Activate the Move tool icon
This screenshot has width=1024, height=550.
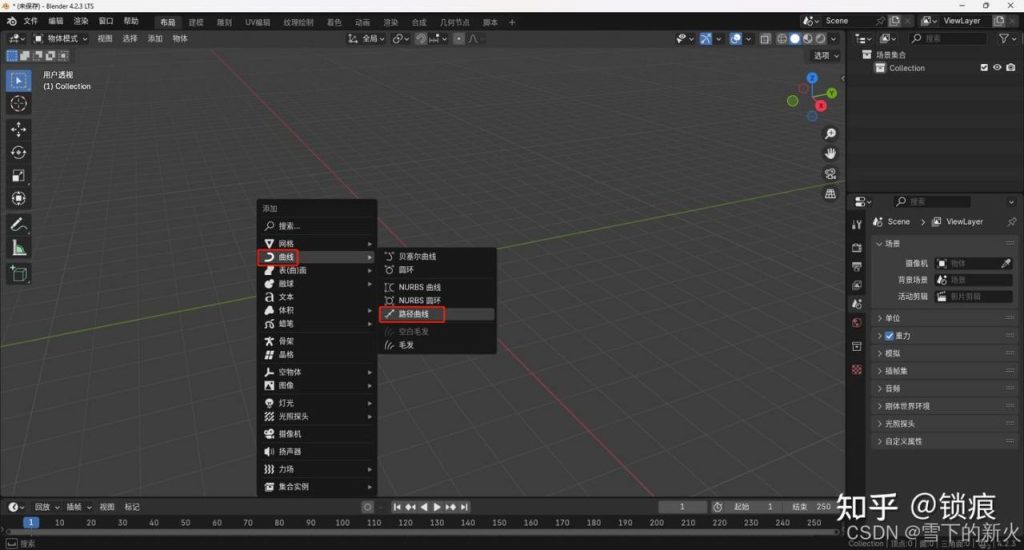click(x=19, y=129)
